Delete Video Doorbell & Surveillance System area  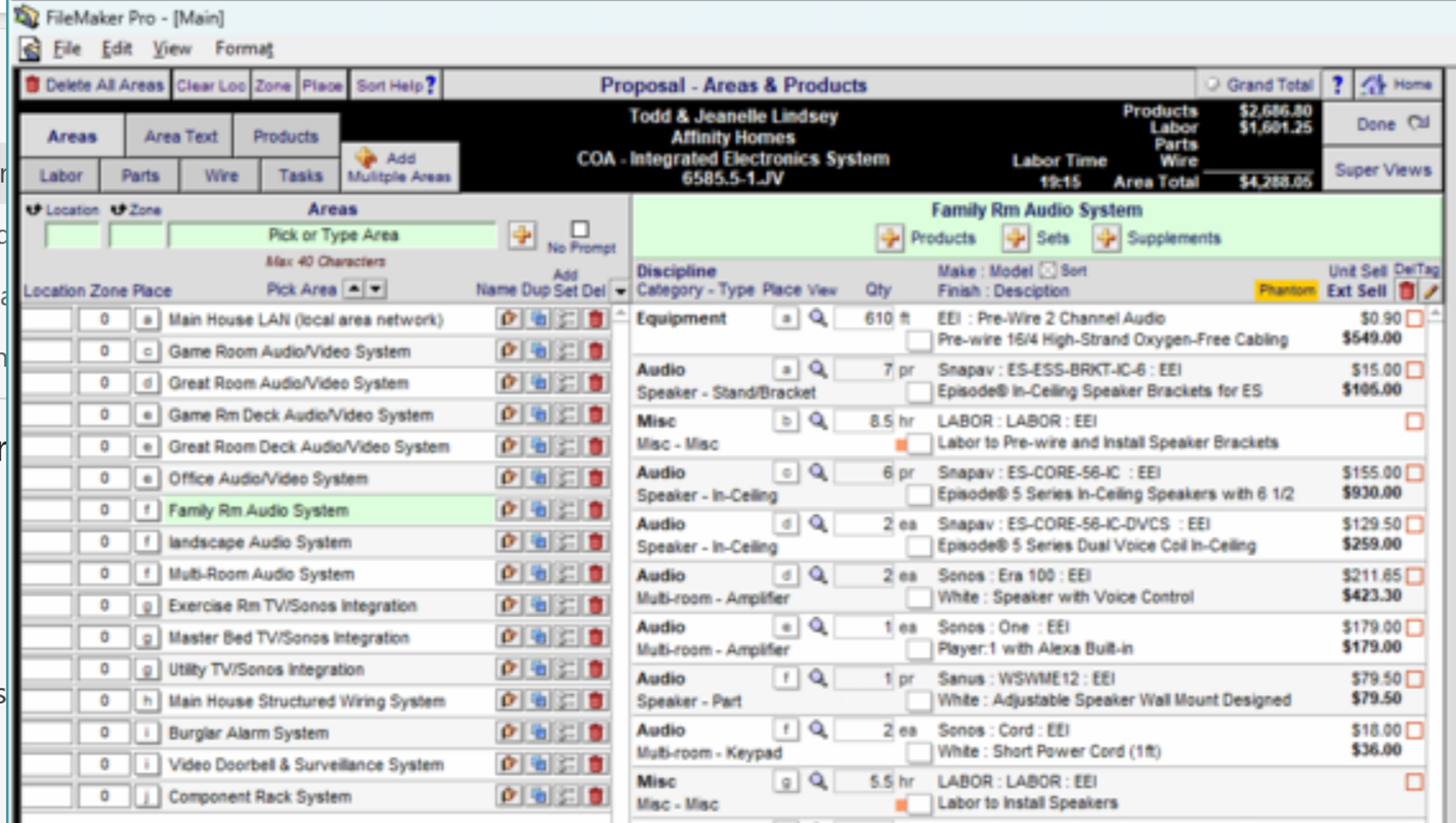[x=596, y=764]
